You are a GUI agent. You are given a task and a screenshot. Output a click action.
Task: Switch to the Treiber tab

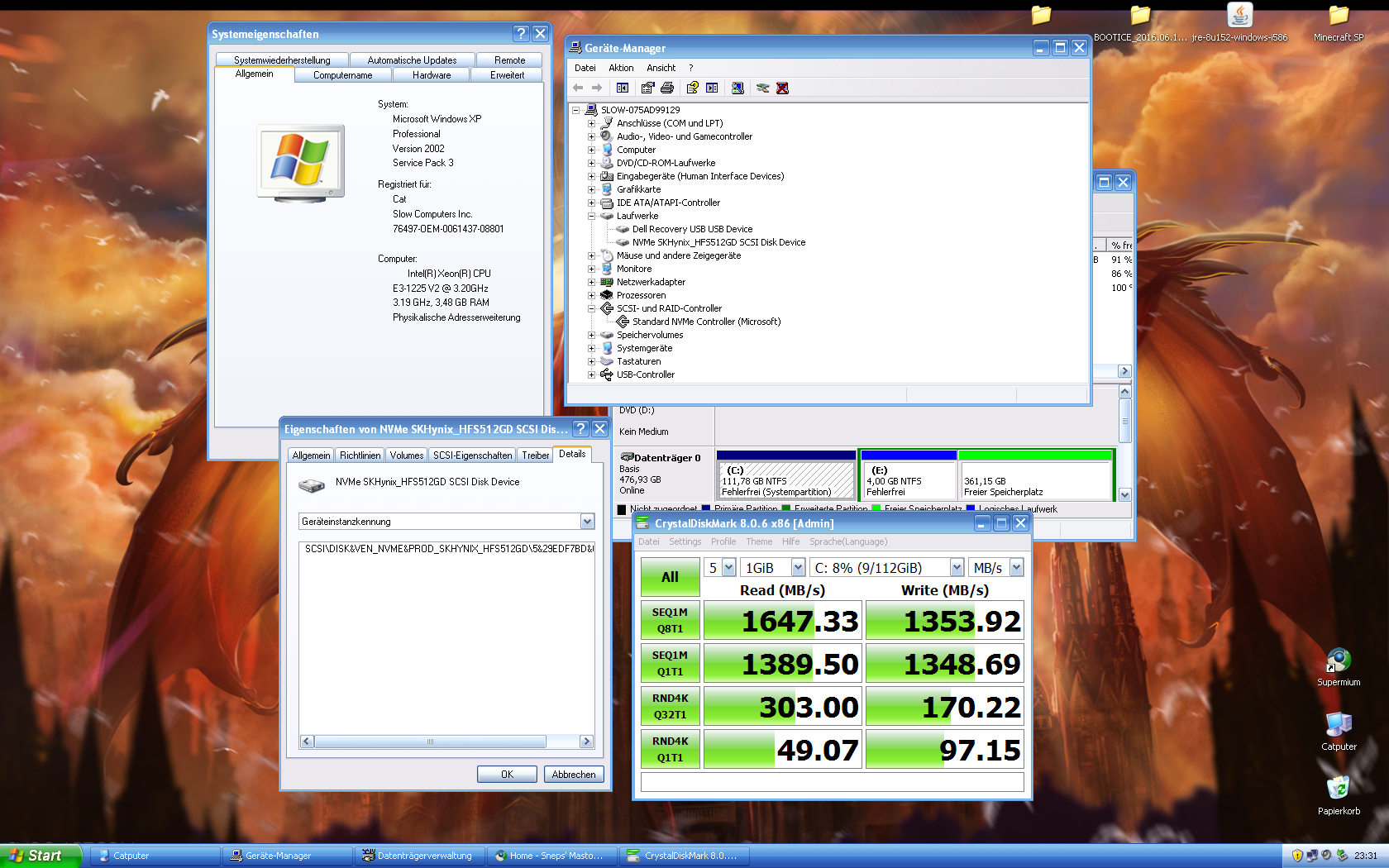(x=535, y=455)
